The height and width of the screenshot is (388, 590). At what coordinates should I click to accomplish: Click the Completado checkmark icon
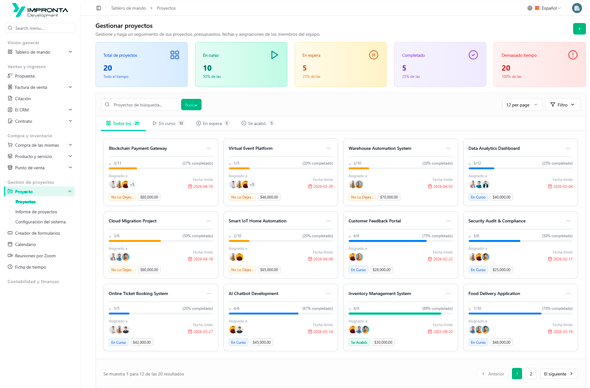point(473,55)
